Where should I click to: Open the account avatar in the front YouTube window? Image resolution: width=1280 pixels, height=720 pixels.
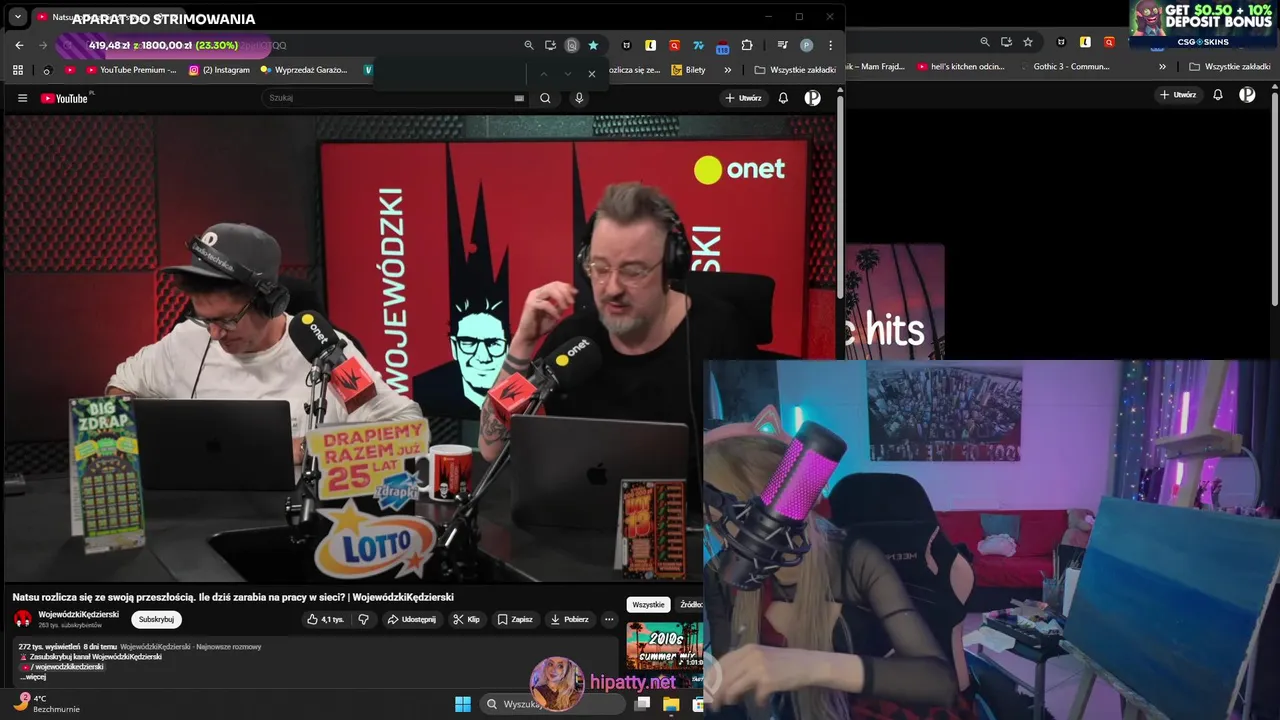click(x=813, y=98)
